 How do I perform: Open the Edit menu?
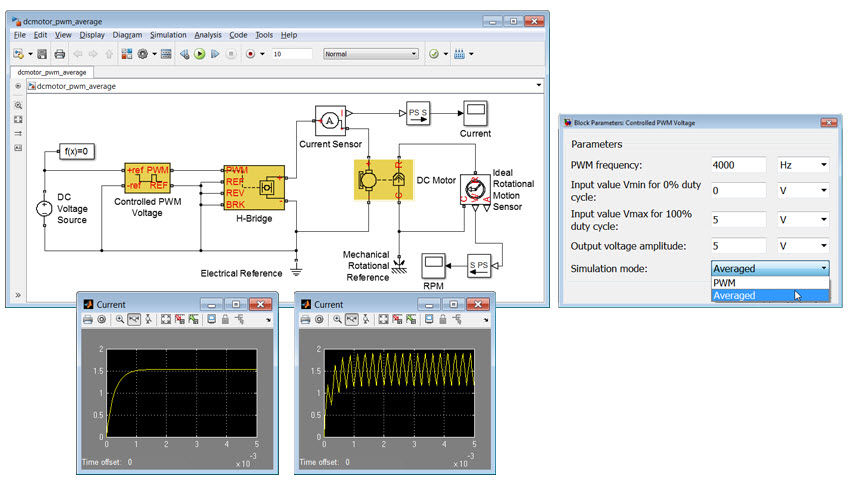[x=40, y=35]
